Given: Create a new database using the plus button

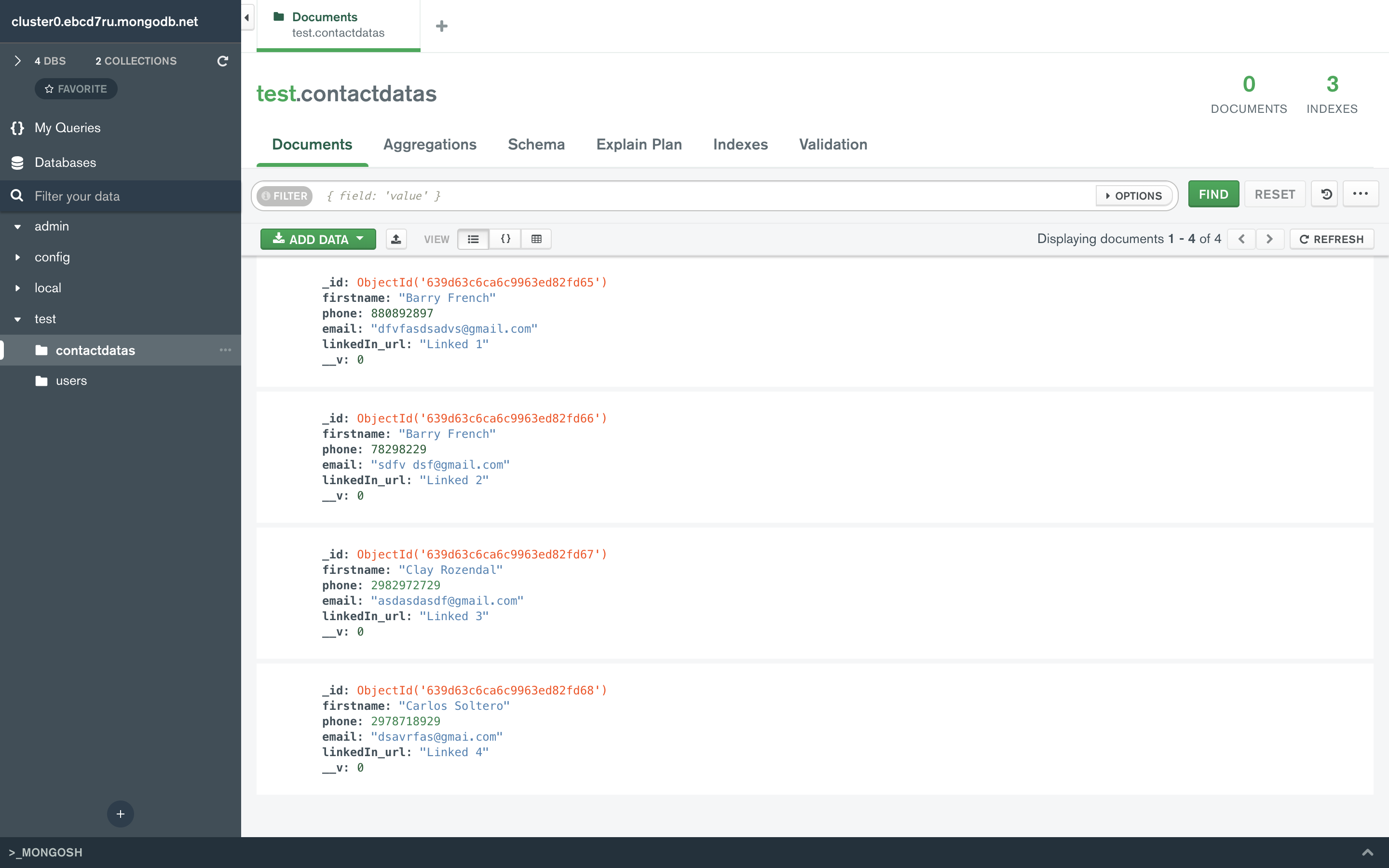Looking at the screenshot, I should click(120, 814).
